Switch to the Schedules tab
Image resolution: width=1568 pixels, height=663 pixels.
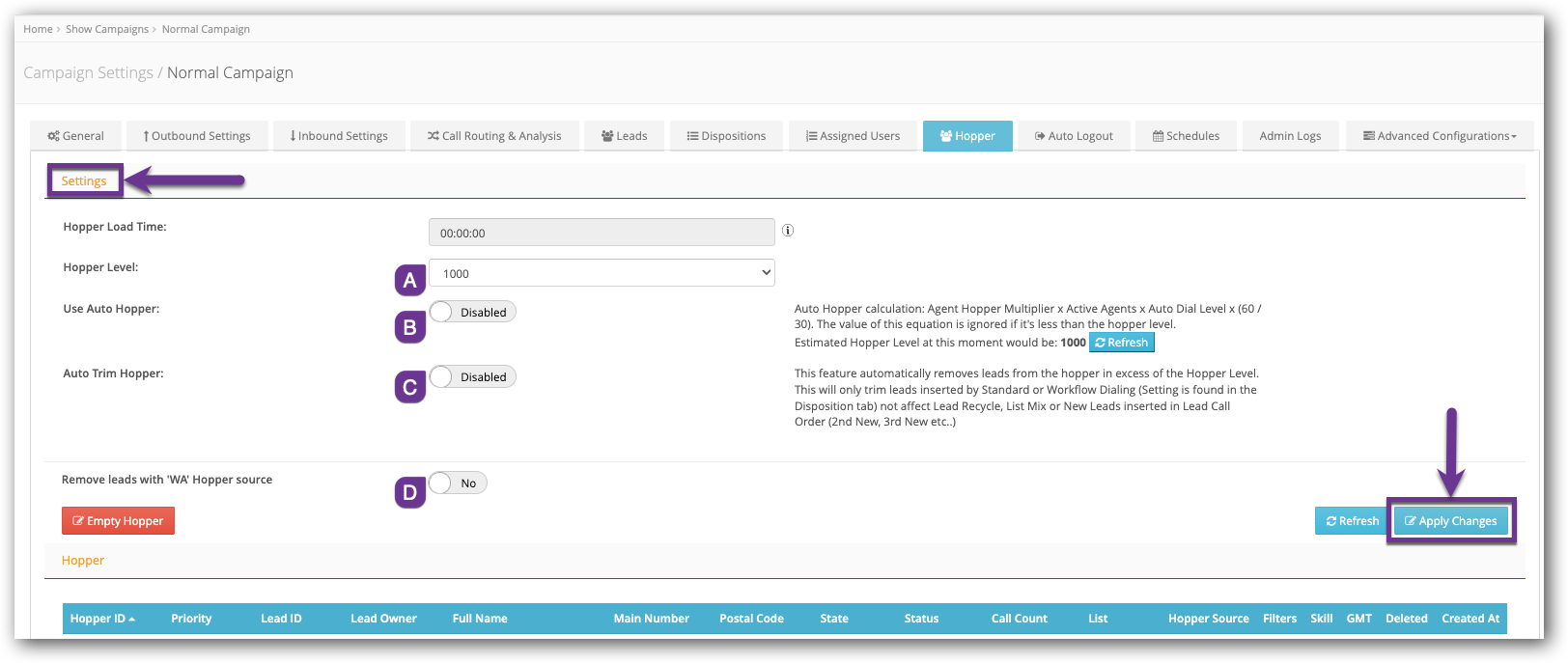pos(1186,136)
